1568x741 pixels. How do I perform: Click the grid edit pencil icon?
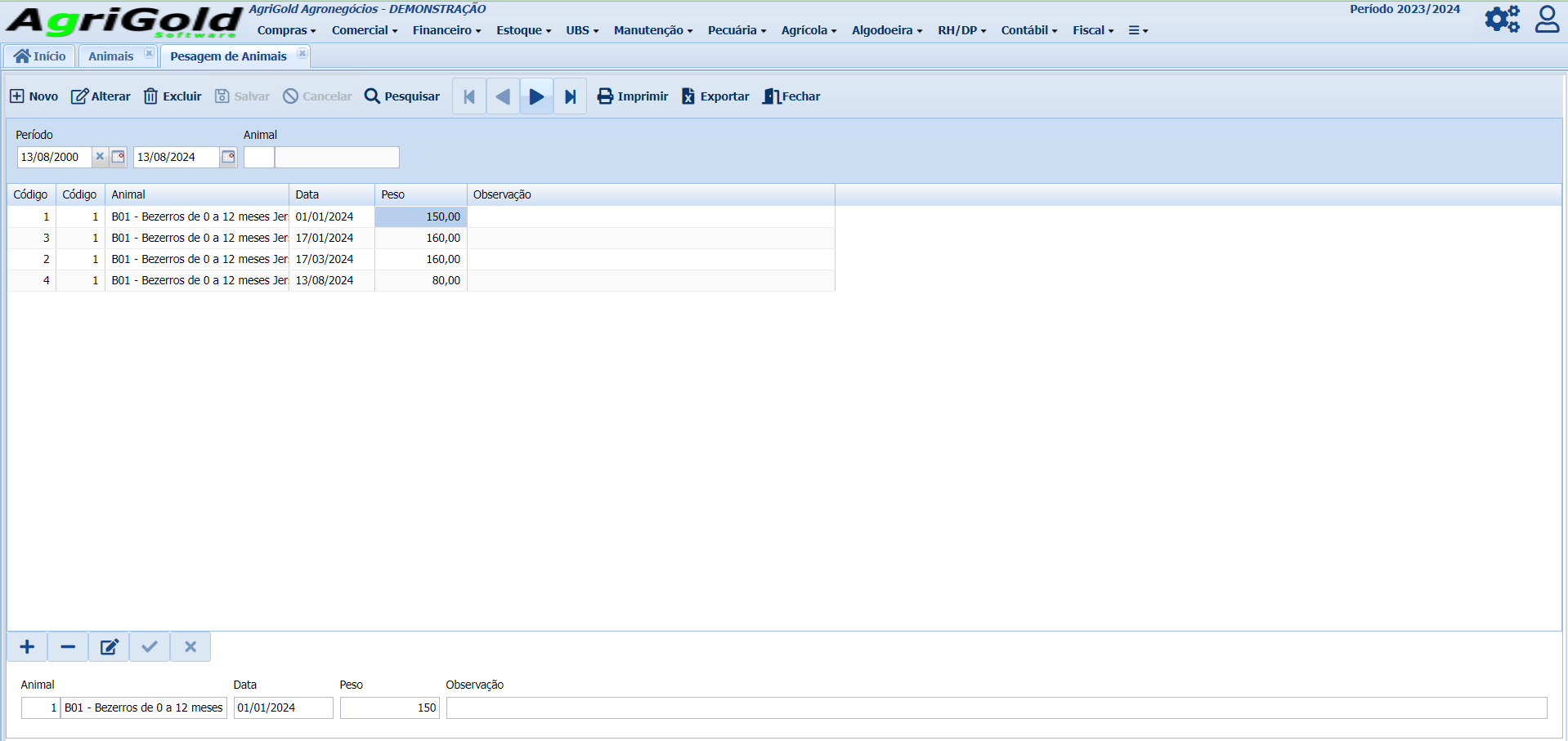pyautogui.click(x=109, y=647)
